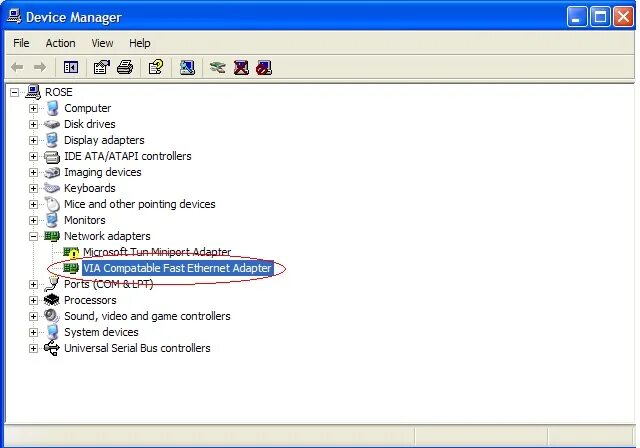Expand the Disk drives node
The image size is (640, 448).
pos(33,124)
